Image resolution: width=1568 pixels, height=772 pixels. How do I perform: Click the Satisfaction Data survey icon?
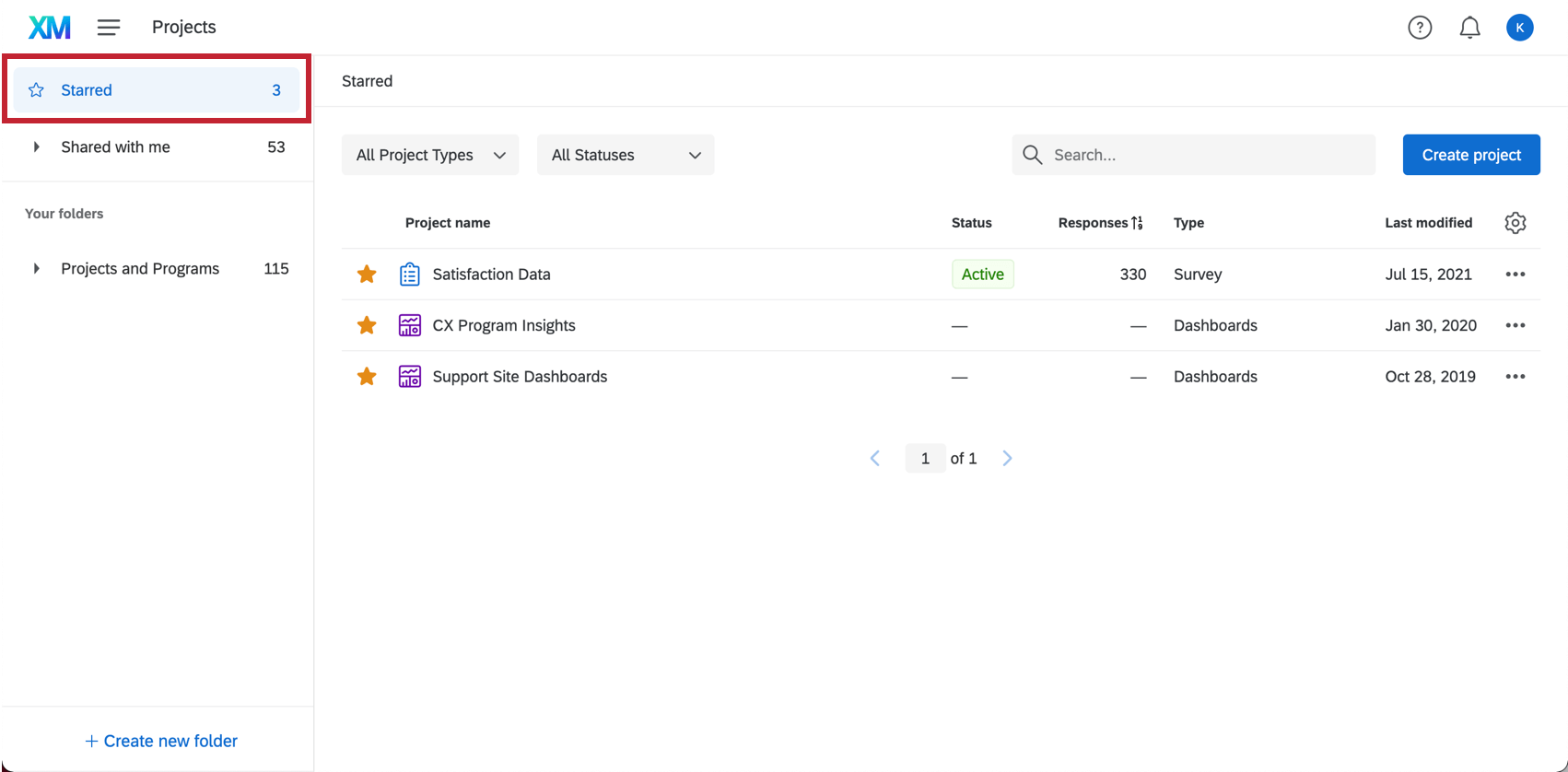click(x=410, y=275)
